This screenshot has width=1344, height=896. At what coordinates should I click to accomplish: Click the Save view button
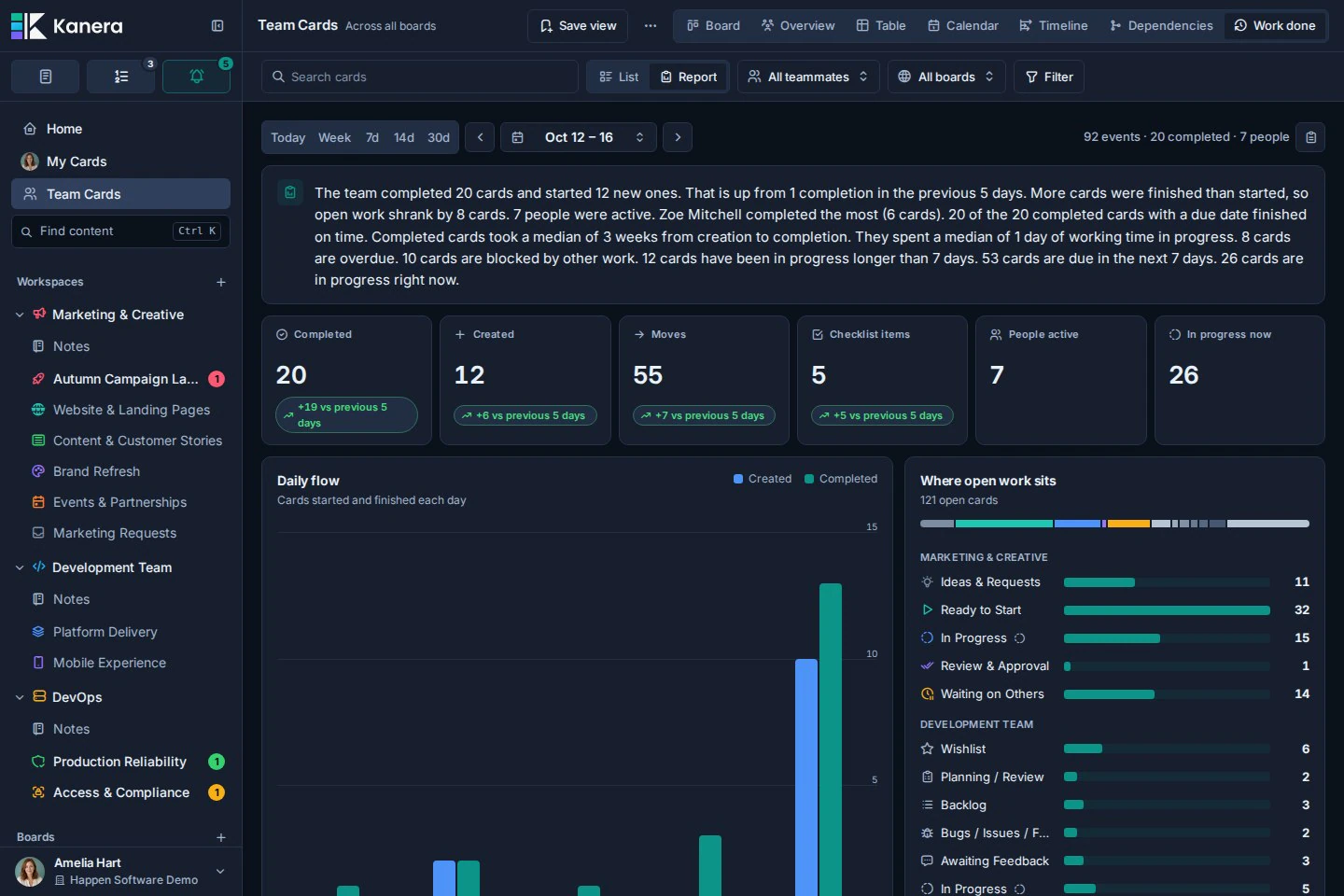(578, 26)
